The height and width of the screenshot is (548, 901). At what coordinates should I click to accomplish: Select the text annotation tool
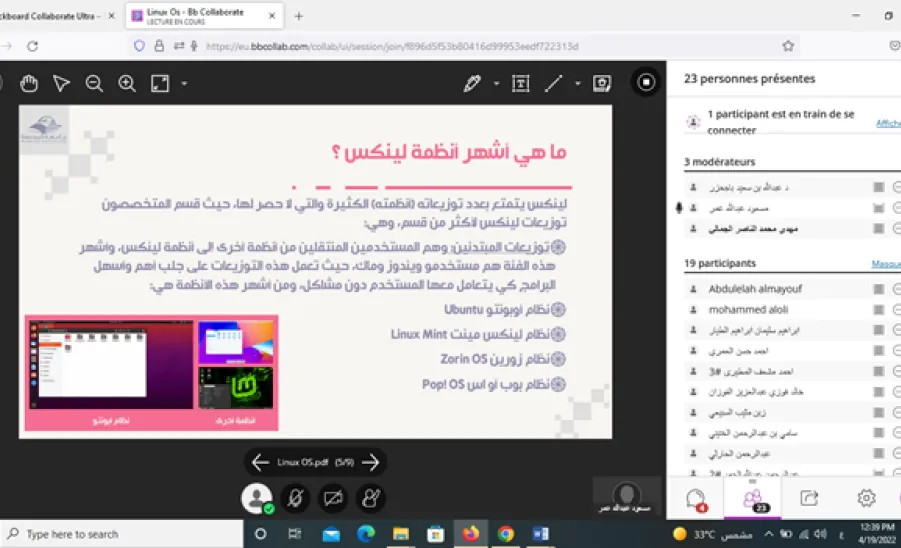[520, 84]
